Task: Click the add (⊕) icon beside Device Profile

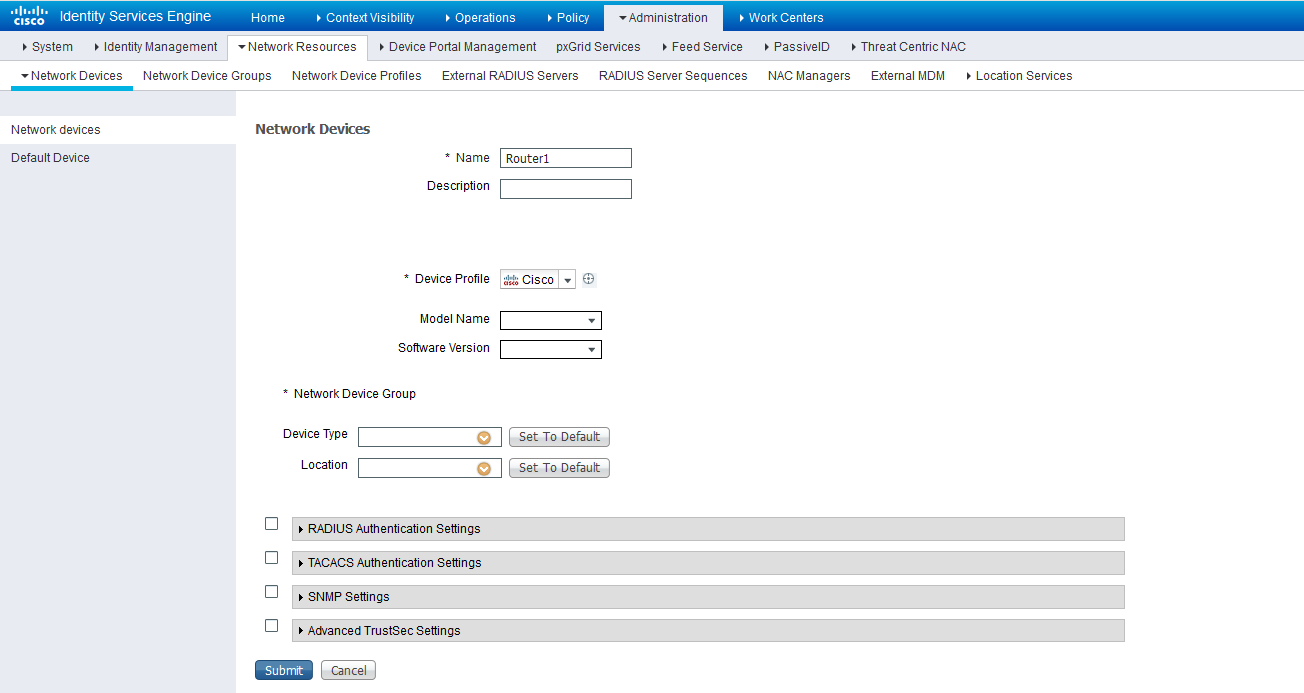Action: pyautogui.click(x=588, y=279)
